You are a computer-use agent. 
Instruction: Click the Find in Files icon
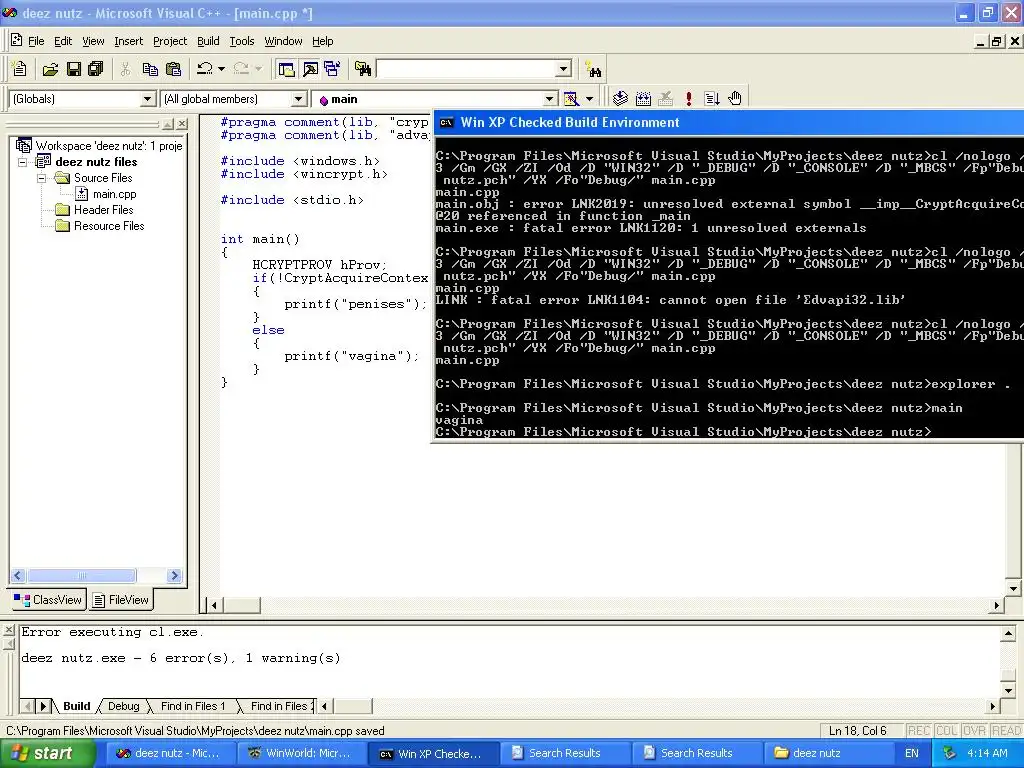pos(363,69)
